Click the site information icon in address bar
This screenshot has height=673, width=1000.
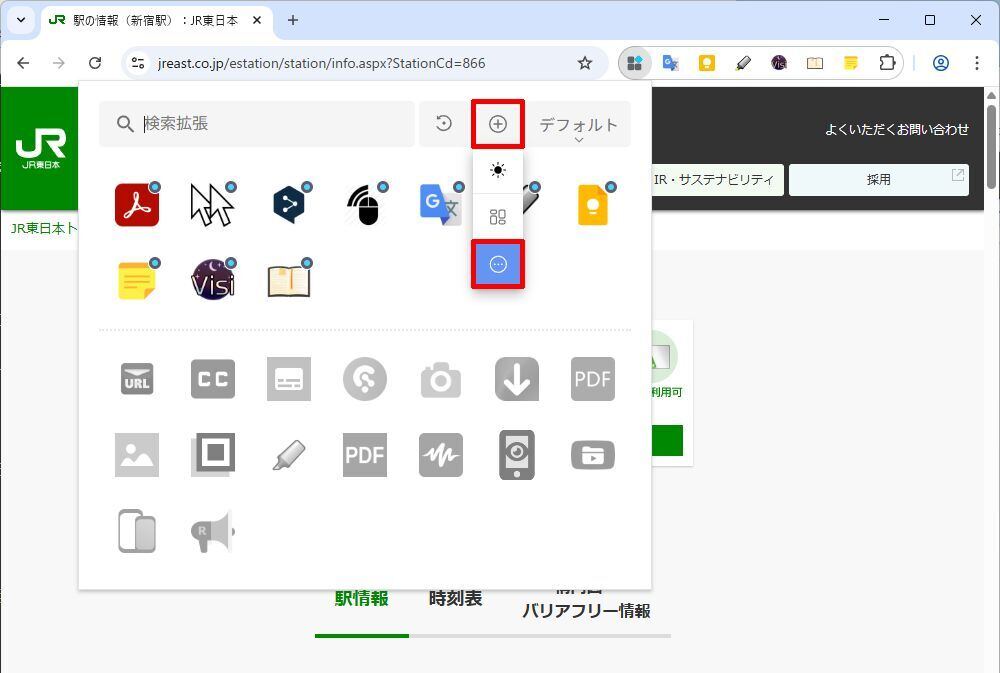point(138,63)
